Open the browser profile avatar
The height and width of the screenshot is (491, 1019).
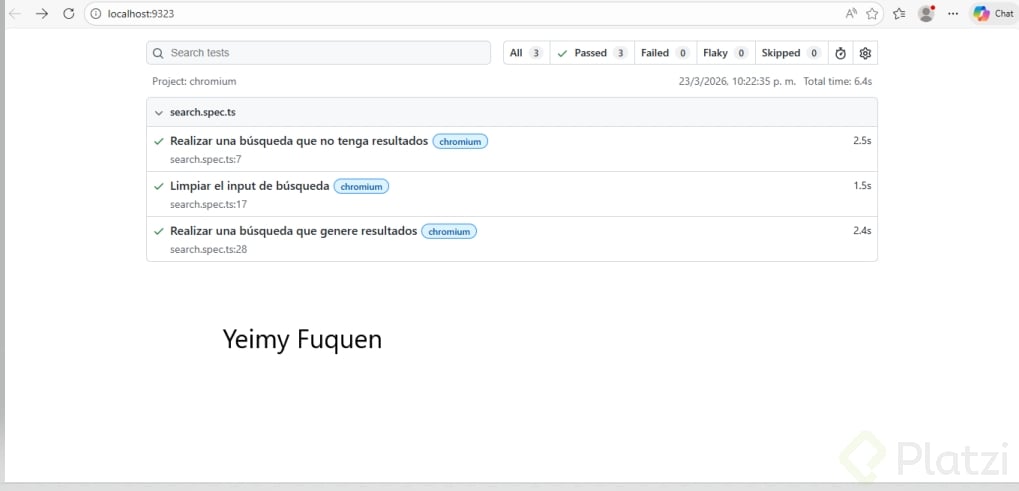926,14
